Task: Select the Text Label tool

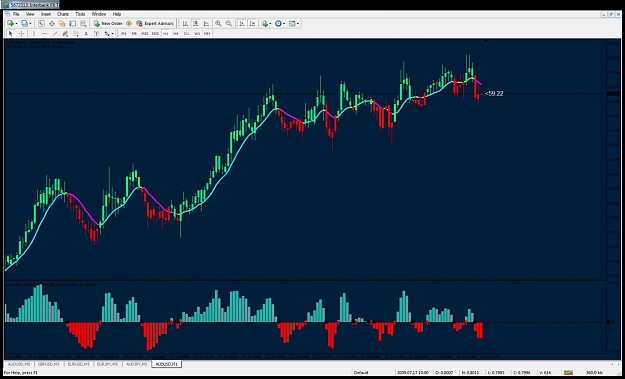Action: click(96, 33)
